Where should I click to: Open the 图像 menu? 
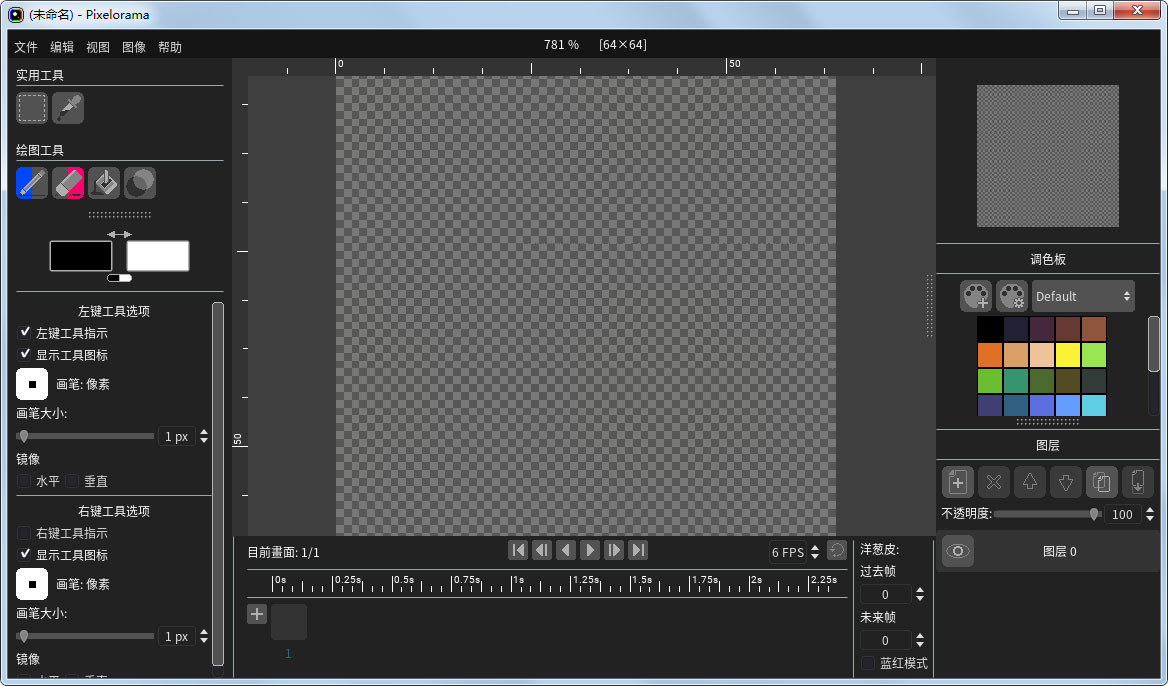point(133,46)
